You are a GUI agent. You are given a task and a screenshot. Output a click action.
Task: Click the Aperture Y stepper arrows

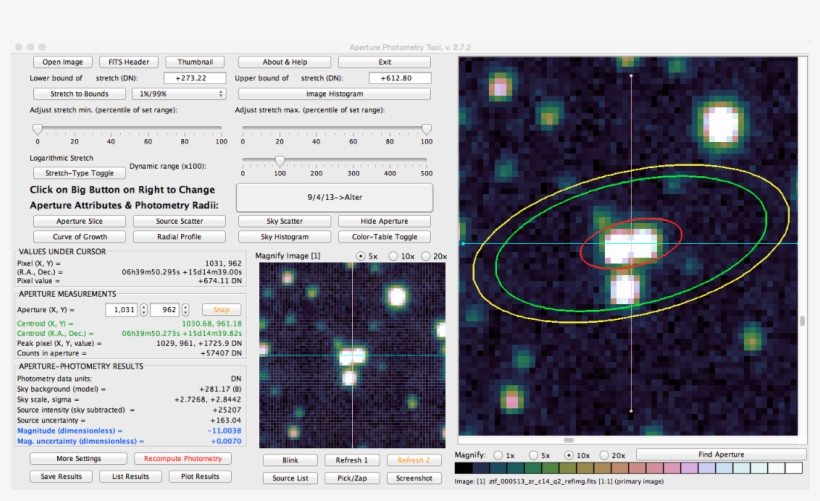coord(185,310)
